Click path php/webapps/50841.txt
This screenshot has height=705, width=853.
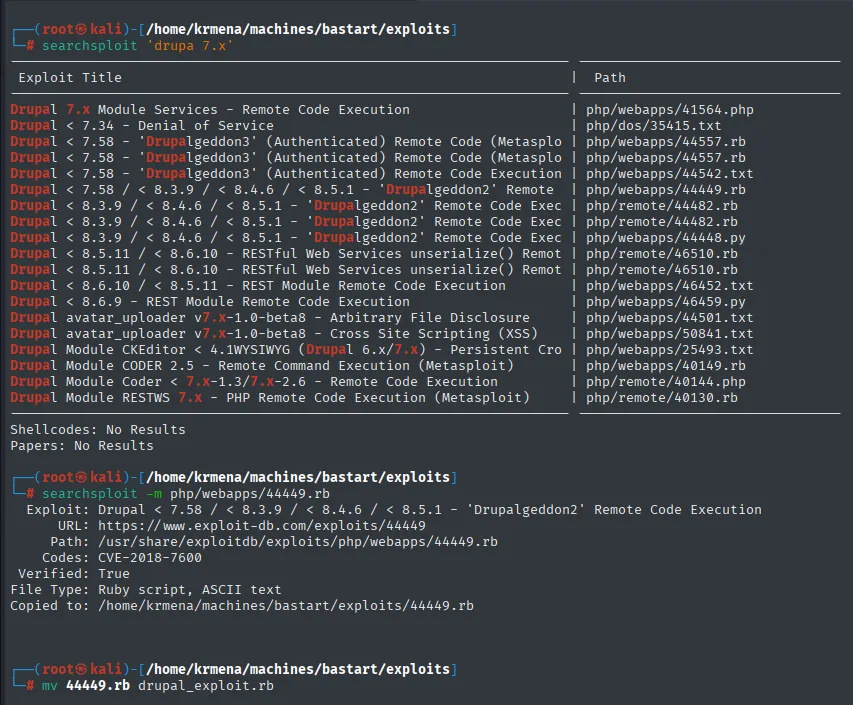670,333
